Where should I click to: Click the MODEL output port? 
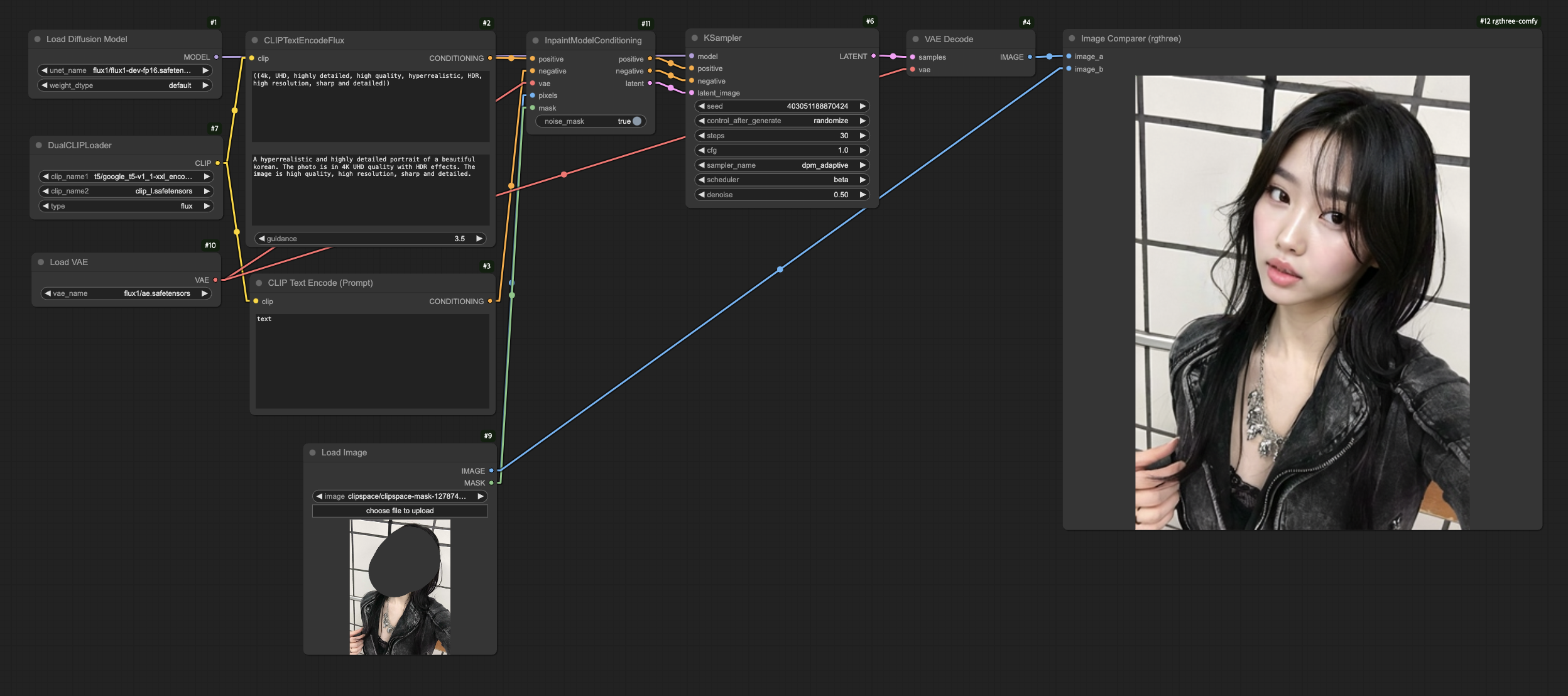coord(216,57)
